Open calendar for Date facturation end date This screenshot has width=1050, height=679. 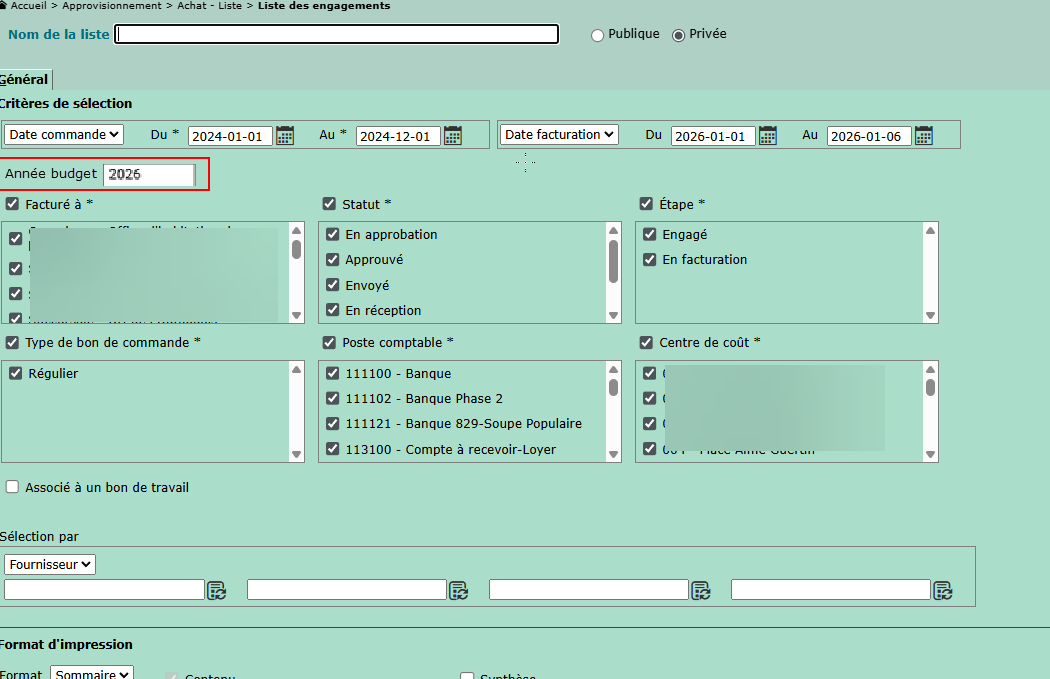click(924, 136)
